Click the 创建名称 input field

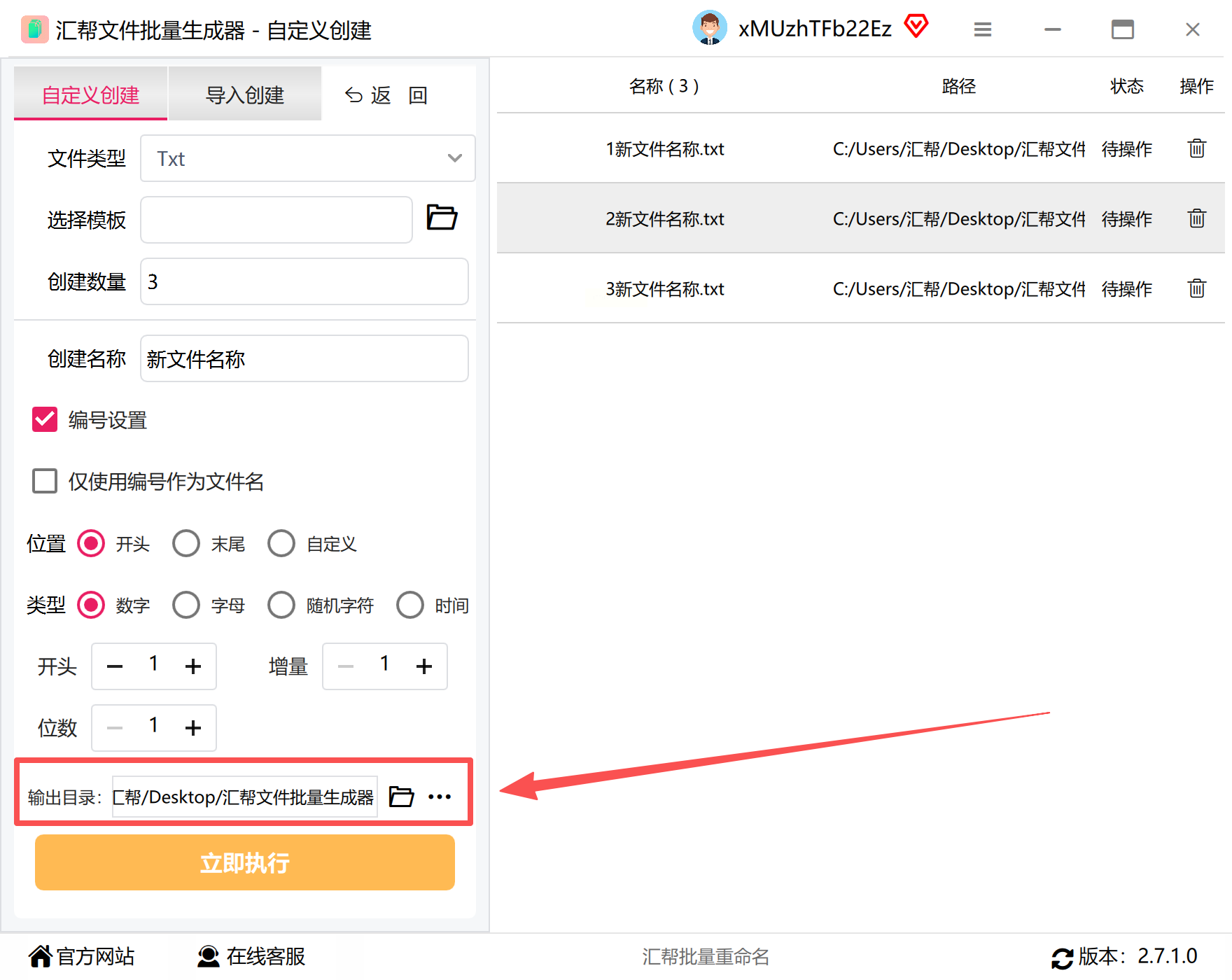pyautogui.click(x=304, y=358)
